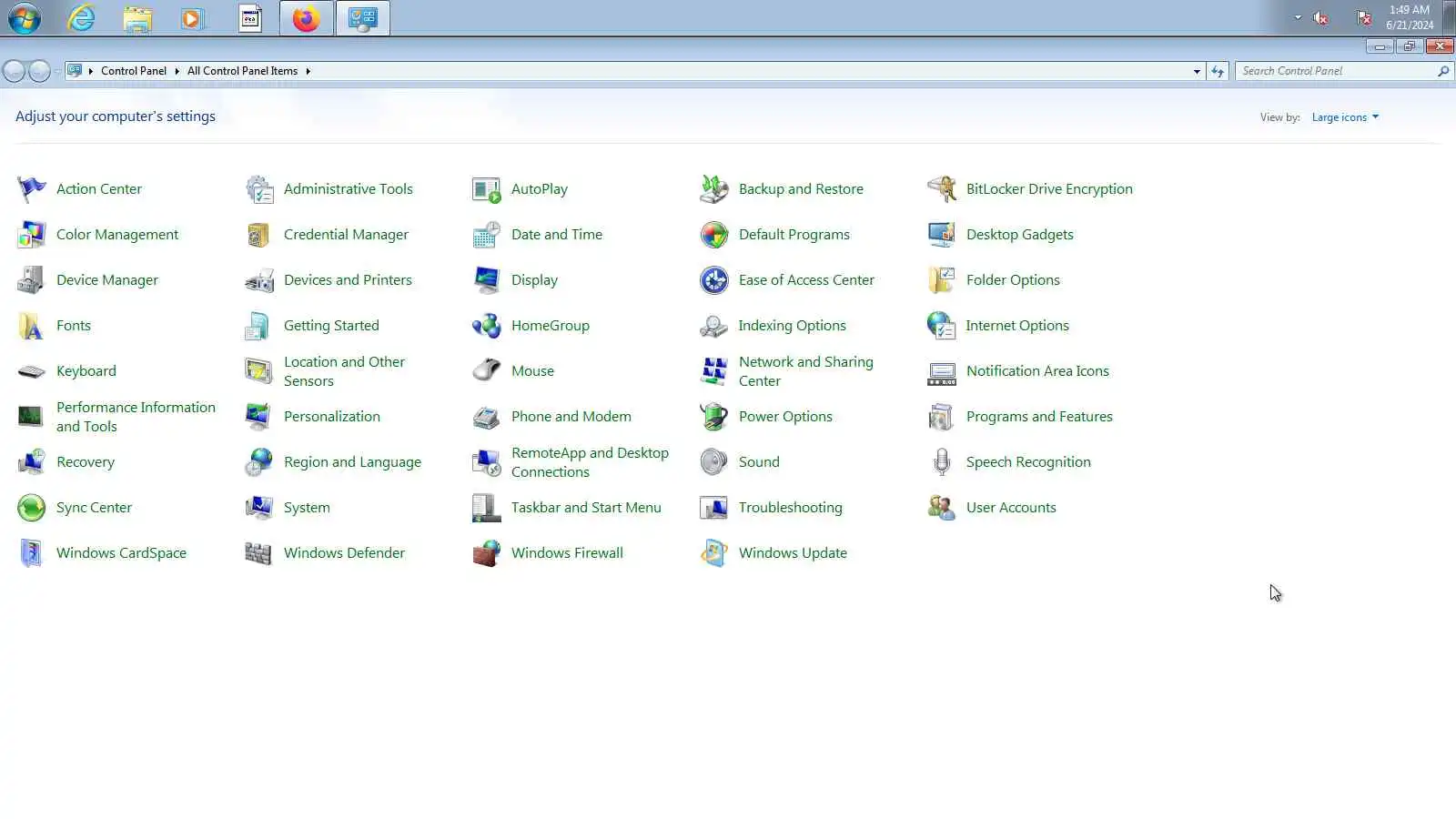Screen dimensions: 1456x819
Task: Open the Action Center flag icon
Action: click(x=32, y=189)
